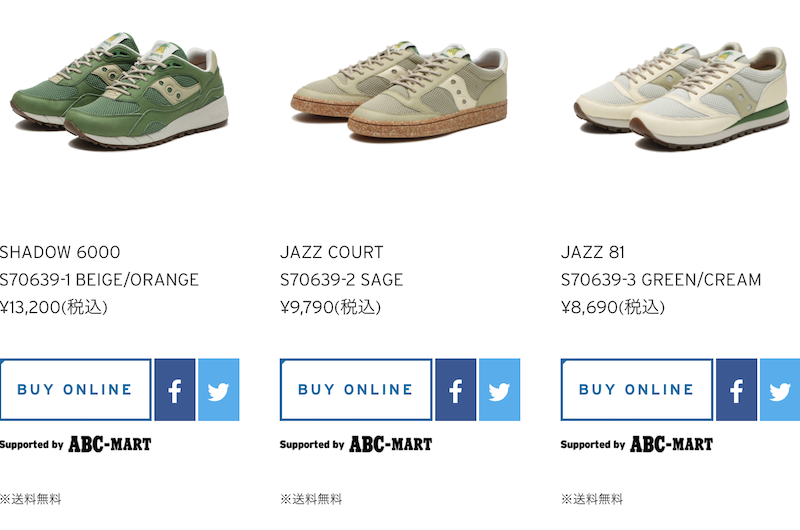Open the green Shadow 6000 shoe image
Screen dimensions: 800x530
click(119, 92)
